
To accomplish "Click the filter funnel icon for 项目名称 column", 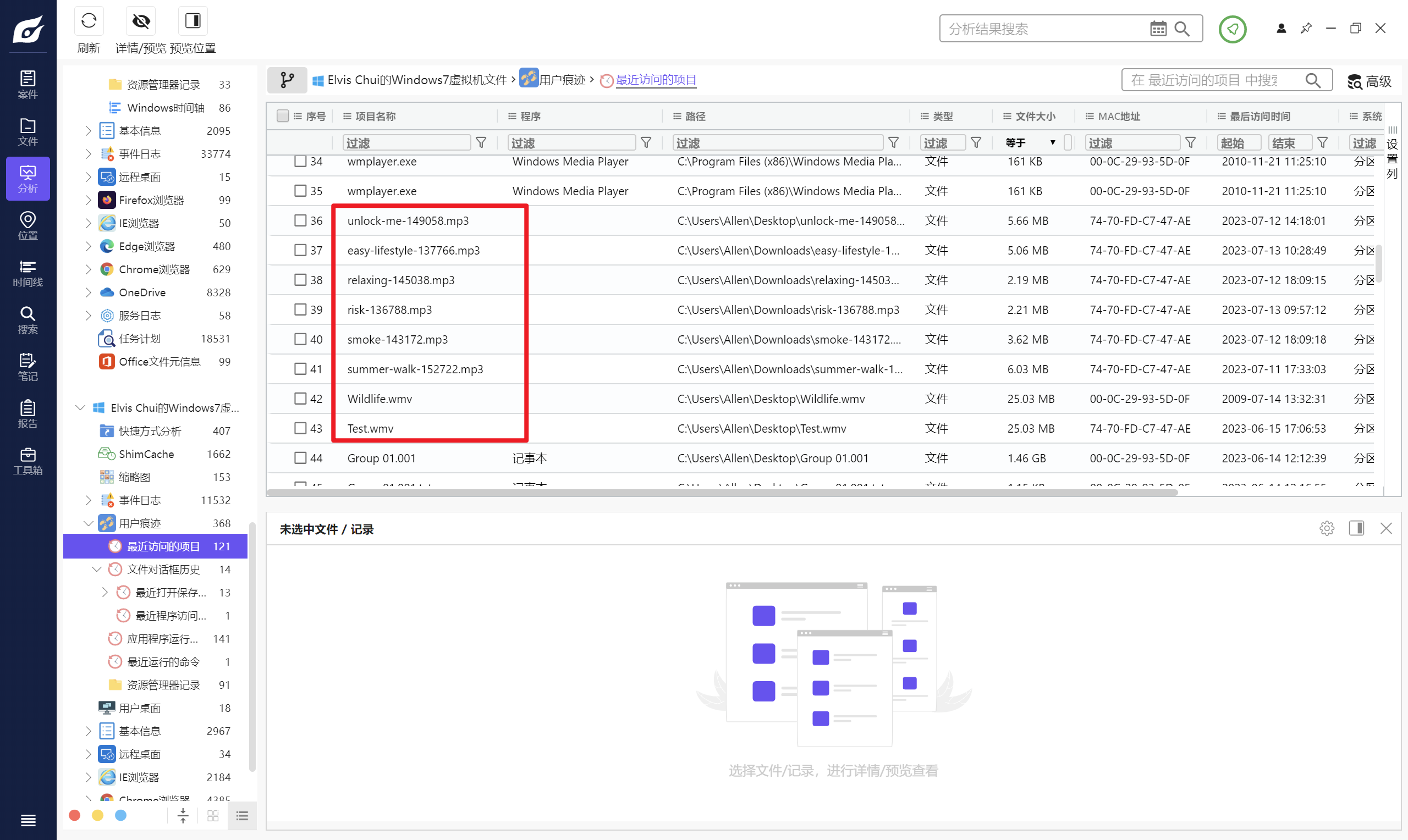I will pos(481,142).
